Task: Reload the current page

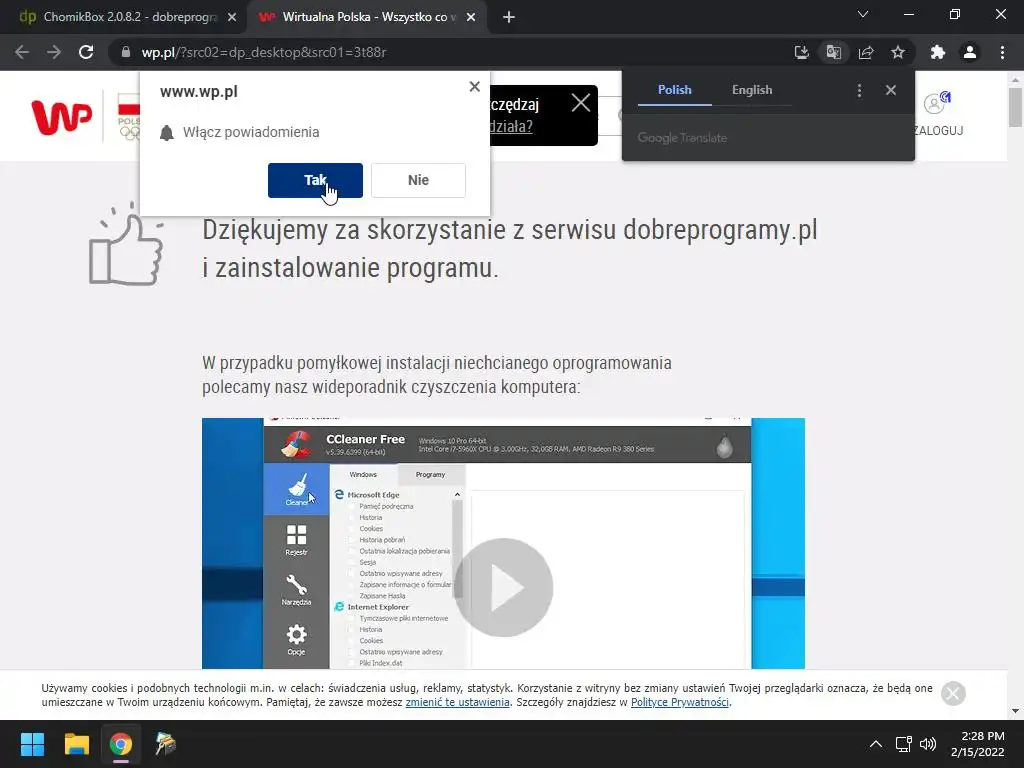Action: (x=86, y=52)
